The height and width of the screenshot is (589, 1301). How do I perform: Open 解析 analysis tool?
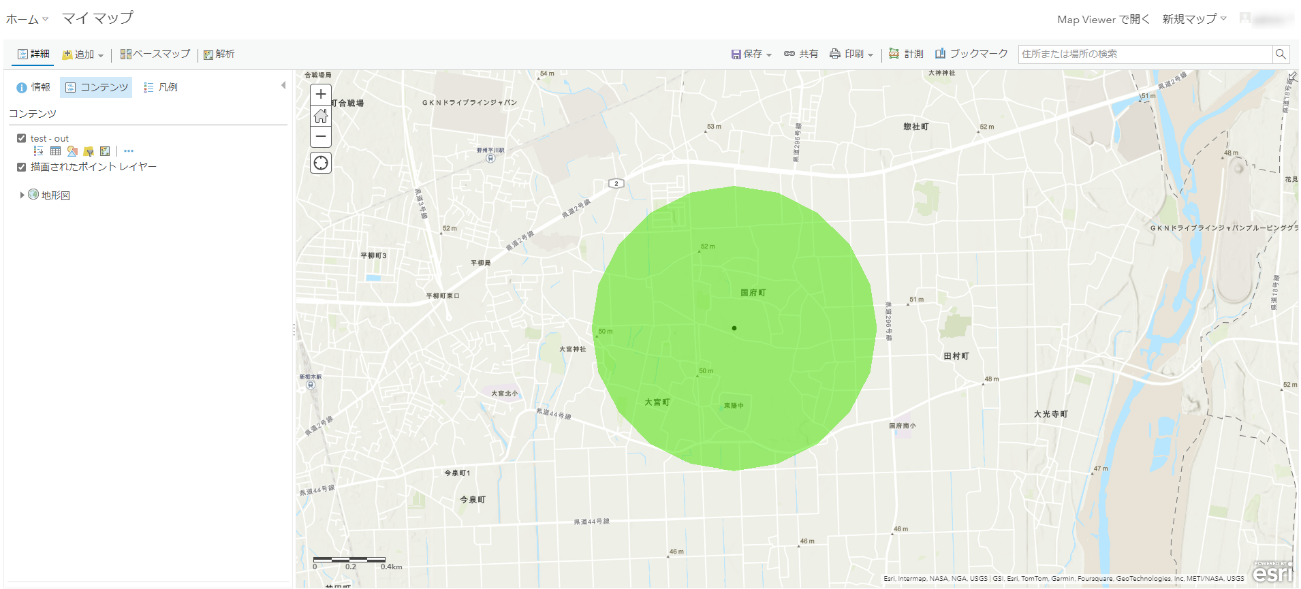[x=218, y=54]
